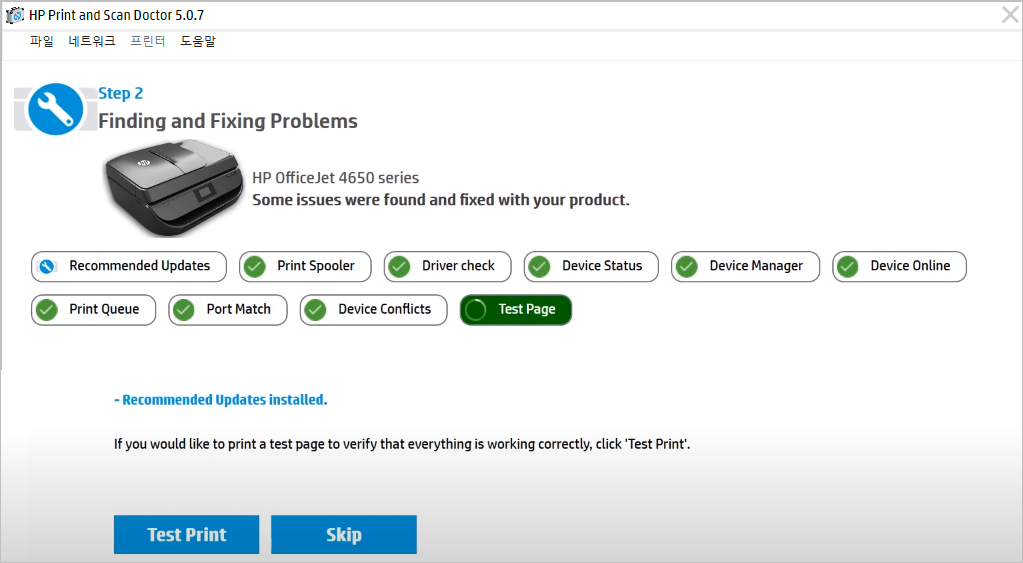
Task: Select the Device Manager check pill
Action: [x=746, y=266]
